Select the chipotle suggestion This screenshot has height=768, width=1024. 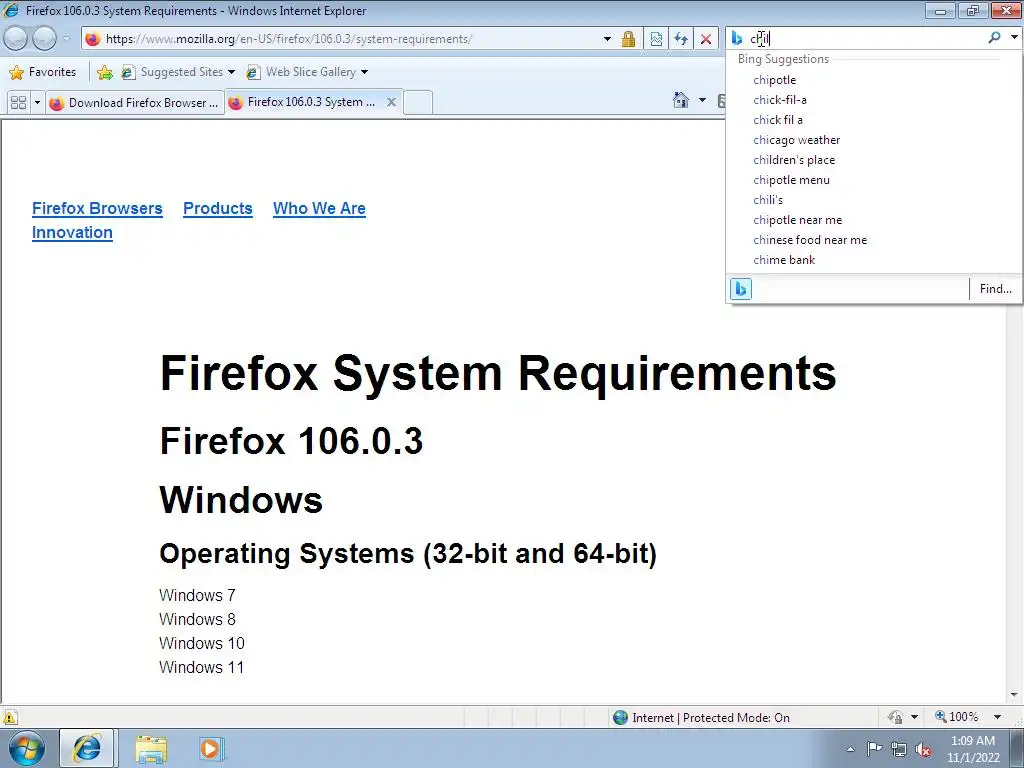(775, 80)
